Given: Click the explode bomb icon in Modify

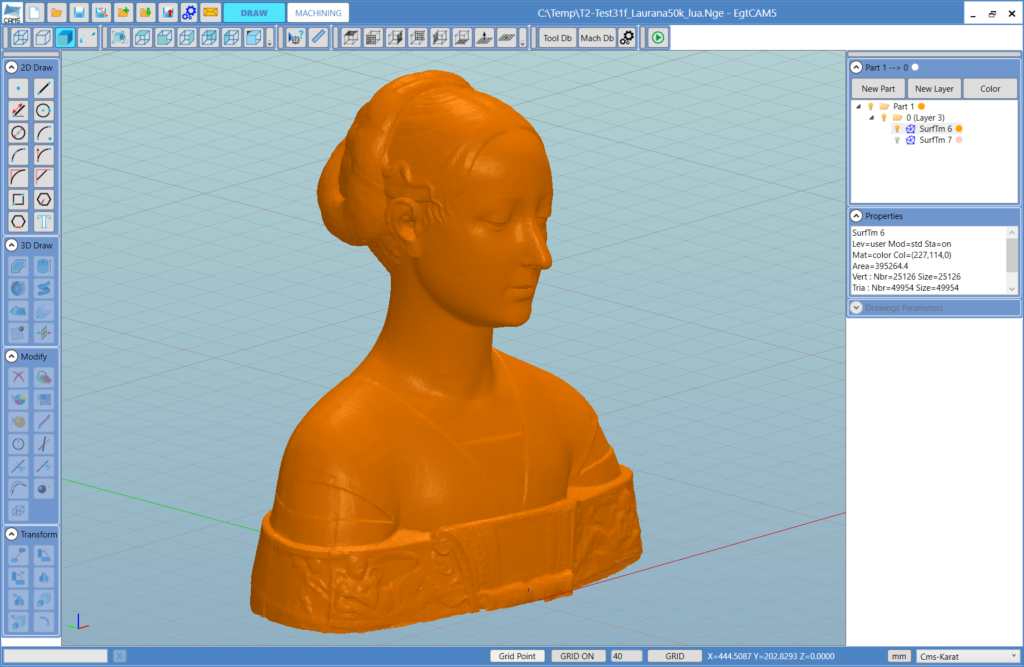Looking at the screenshot, I should pos(43,488).
